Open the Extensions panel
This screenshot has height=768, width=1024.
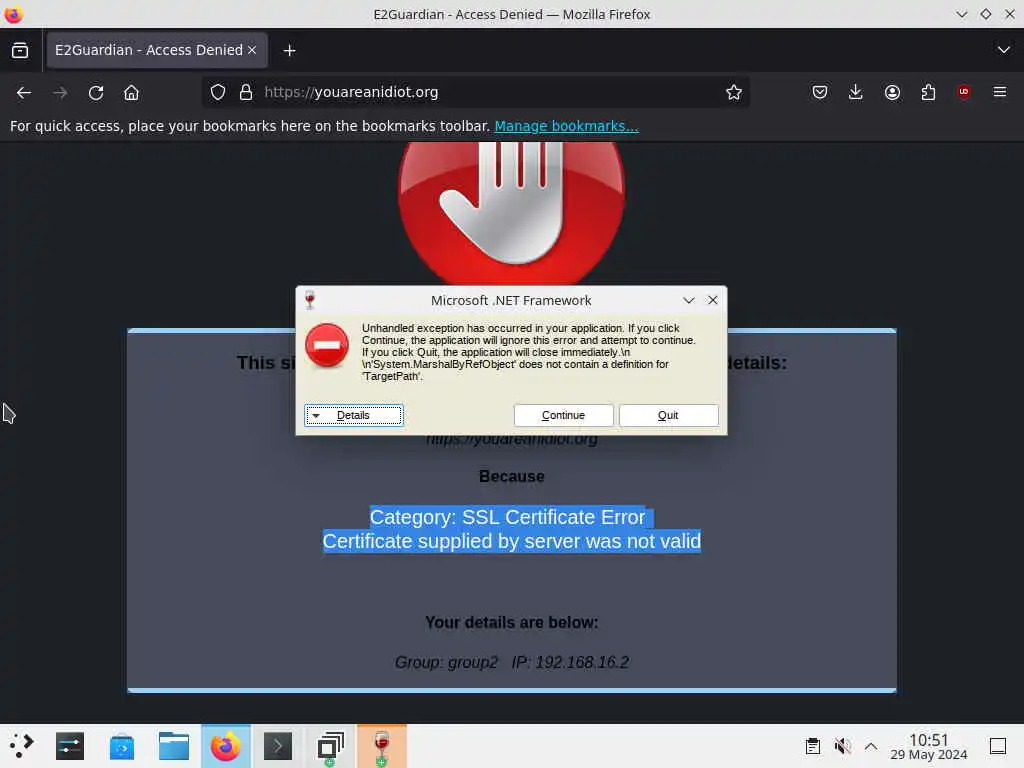click(928, 92)
